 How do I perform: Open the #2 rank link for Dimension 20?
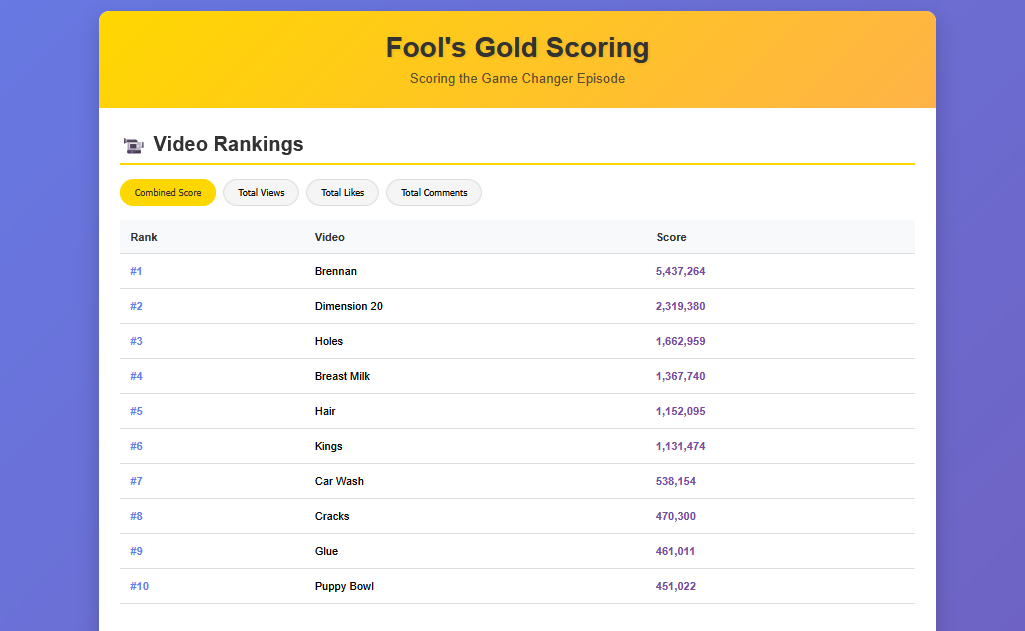(x=136, y=306)
